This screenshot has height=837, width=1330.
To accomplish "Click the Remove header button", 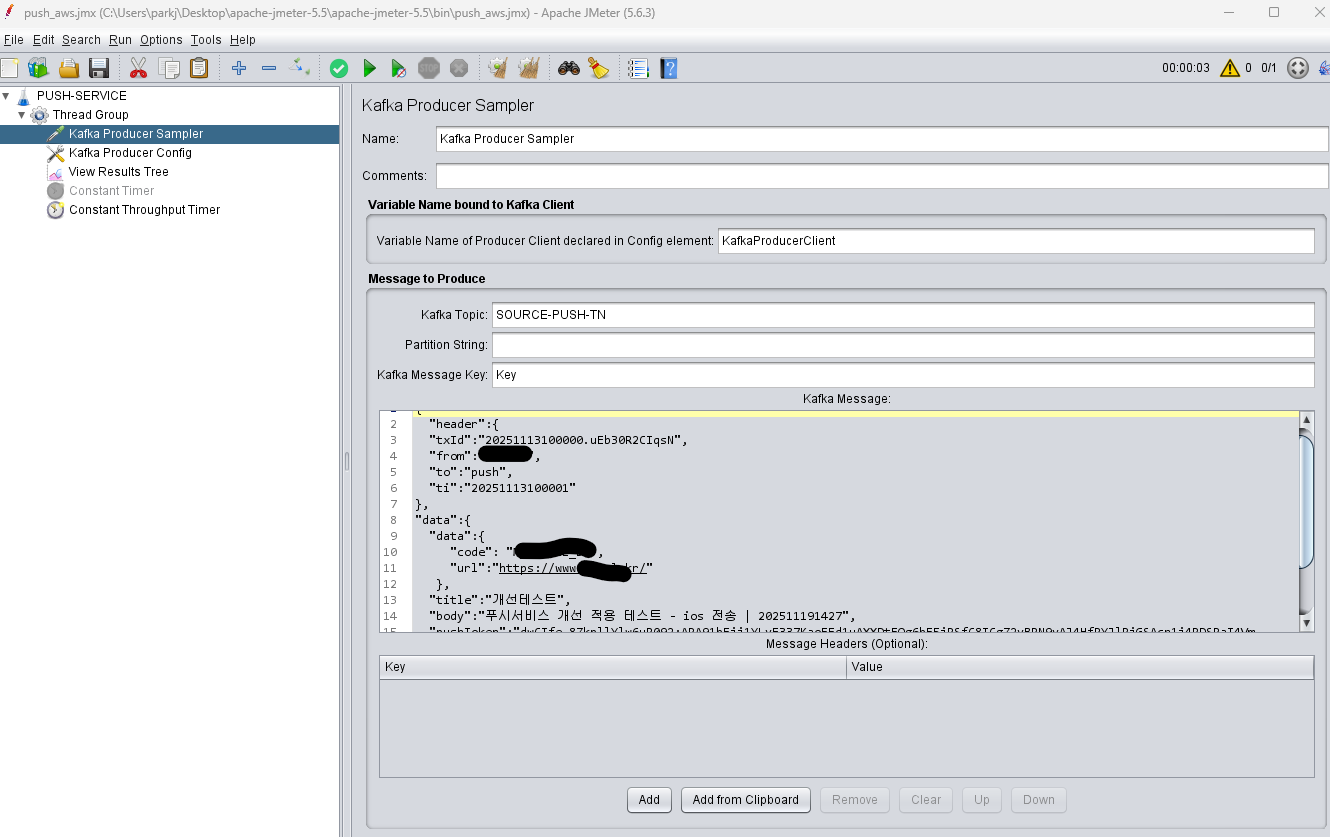I will tap(855, 800).
